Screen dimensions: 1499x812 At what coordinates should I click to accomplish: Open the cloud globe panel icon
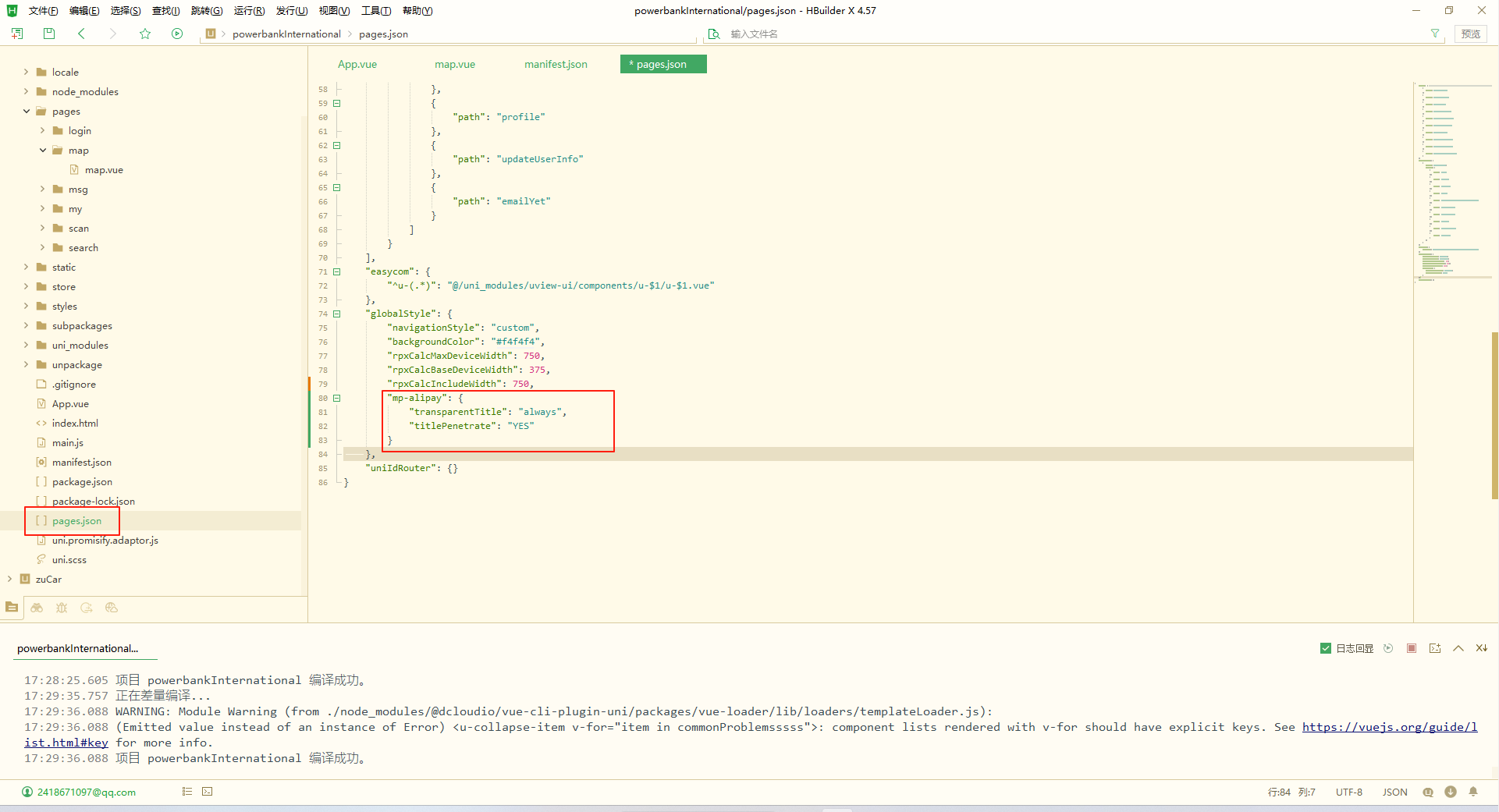pyautogui.click(x=112, y=608)
